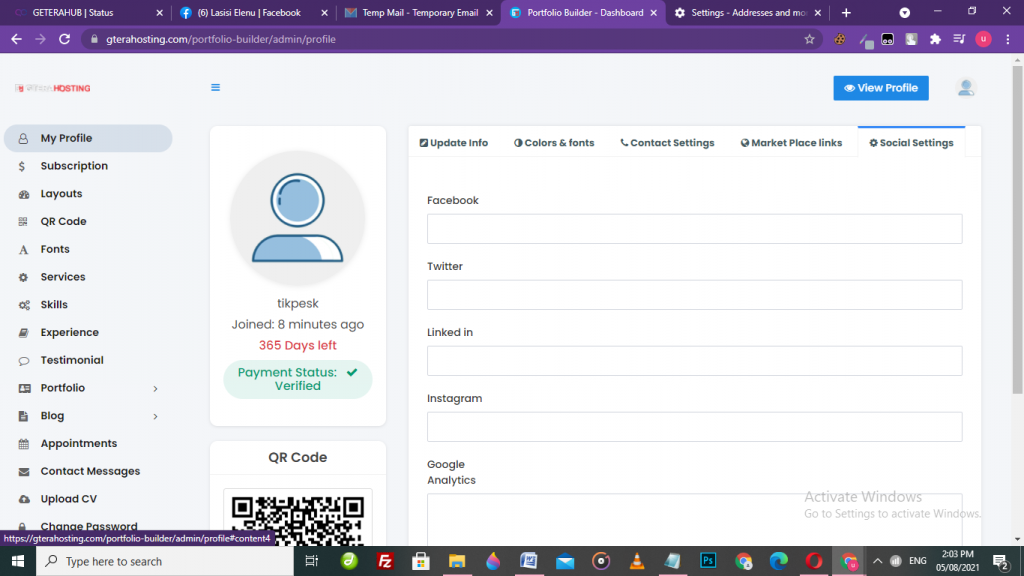Screen dimensions: 1024x576
Task: Open My Profile in sidebar
Action: pos(88,138)
